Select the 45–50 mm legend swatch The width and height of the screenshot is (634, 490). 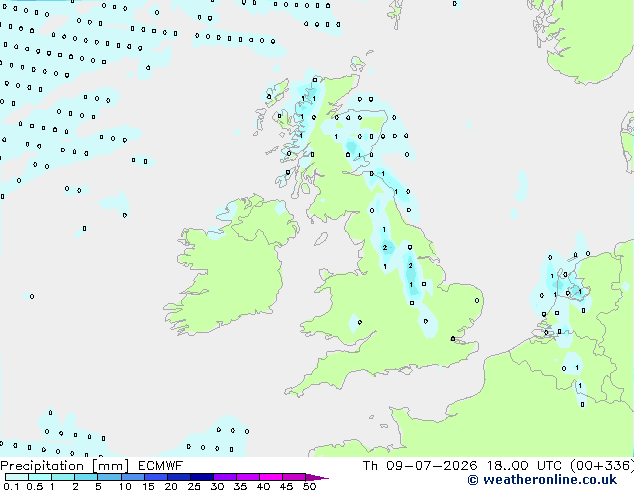(294, 477)
